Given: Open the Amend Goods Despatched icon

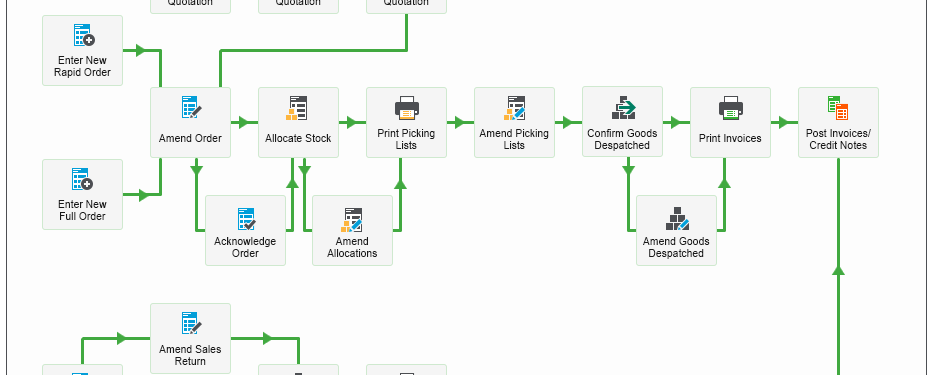Looking at the screenshot, I should click(677, 219).
